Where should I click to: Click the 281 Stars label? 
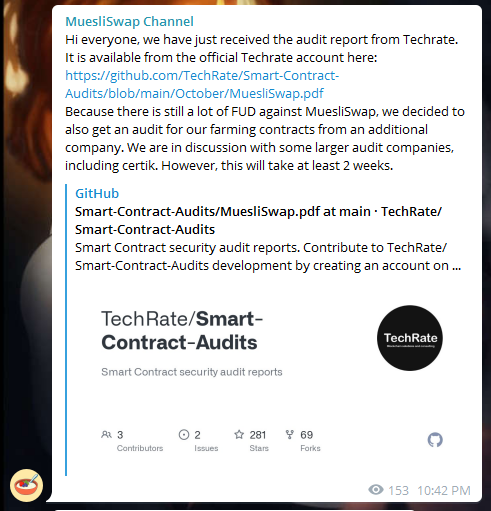pos(258,441)
